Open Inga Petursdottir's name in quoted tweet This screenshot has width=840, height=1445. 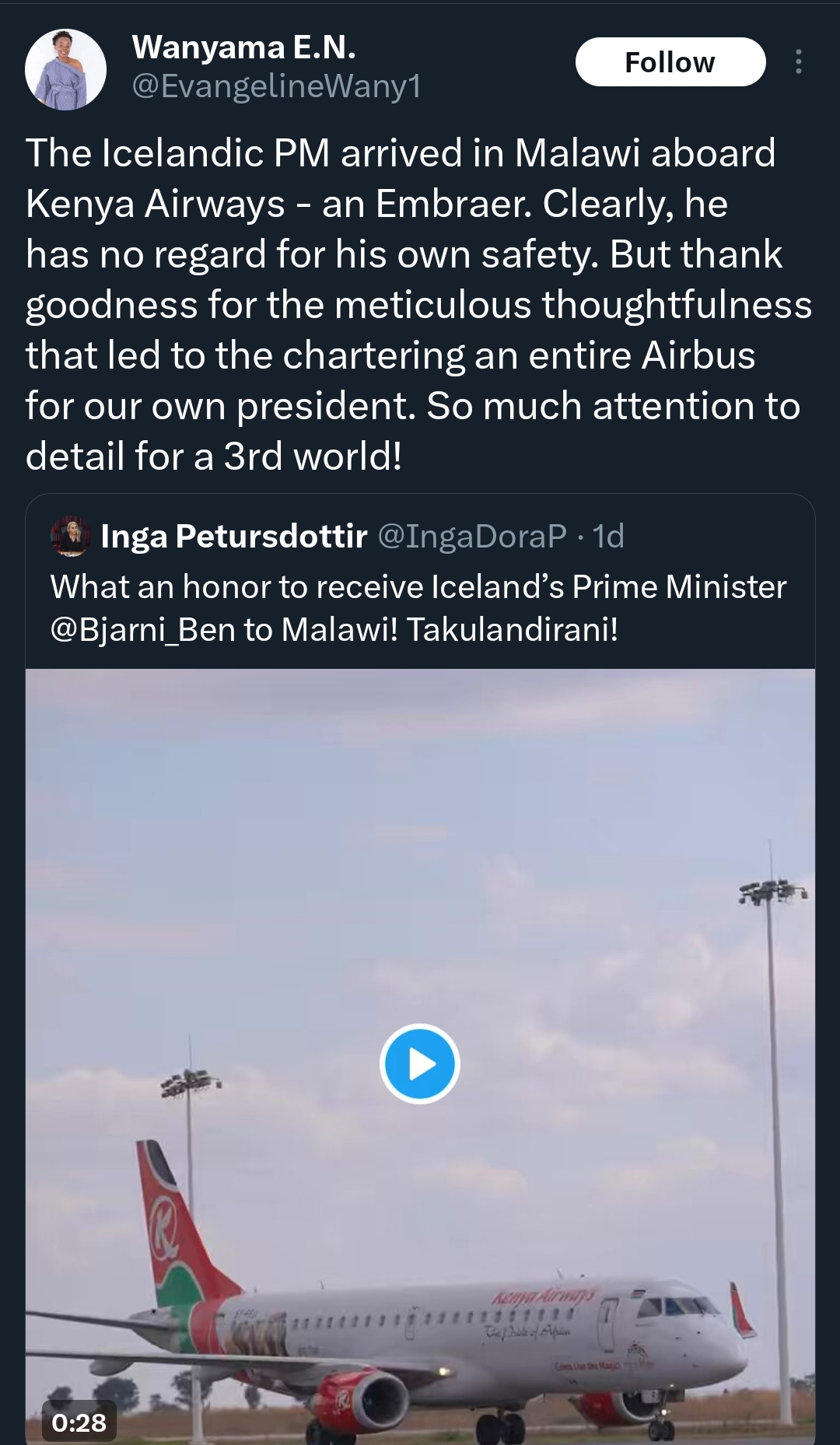tap(234, 536)
